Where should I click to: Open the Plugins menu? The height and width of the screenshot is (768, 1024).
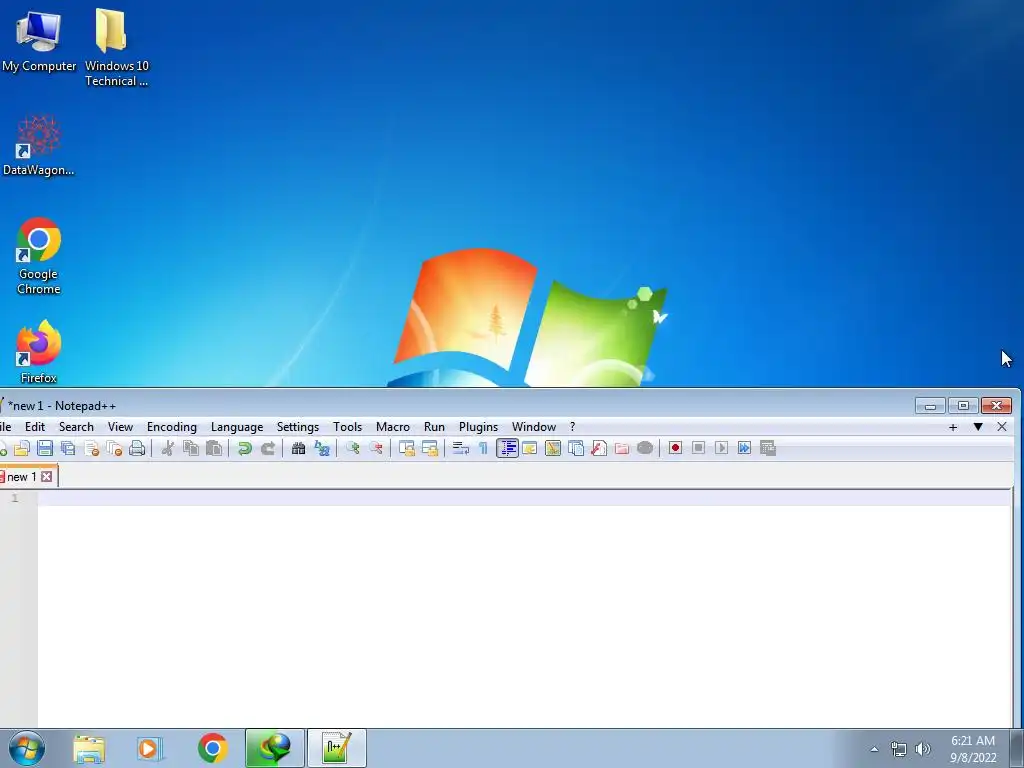click(x=478, y=427)
